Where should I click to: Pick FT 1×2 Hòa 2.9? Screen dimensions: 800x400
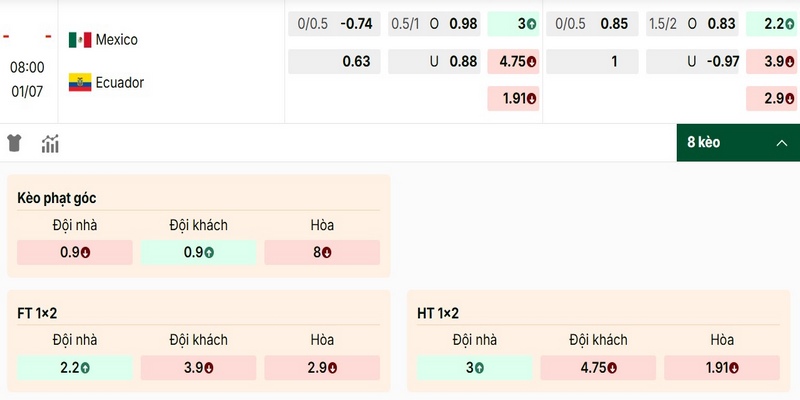click(x=322, y=368)
